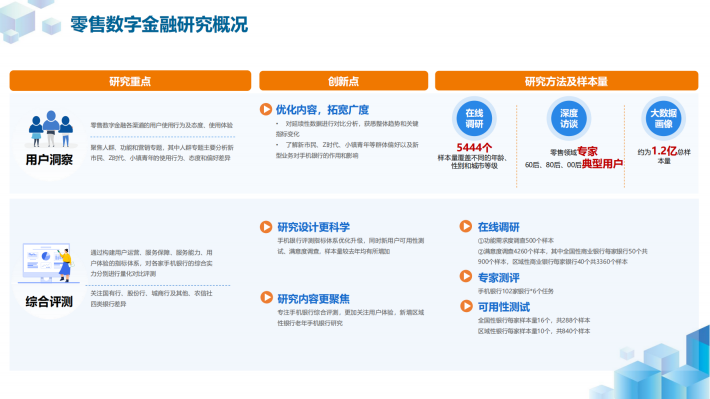Click the red 典型用户 text

coord(602,164)
